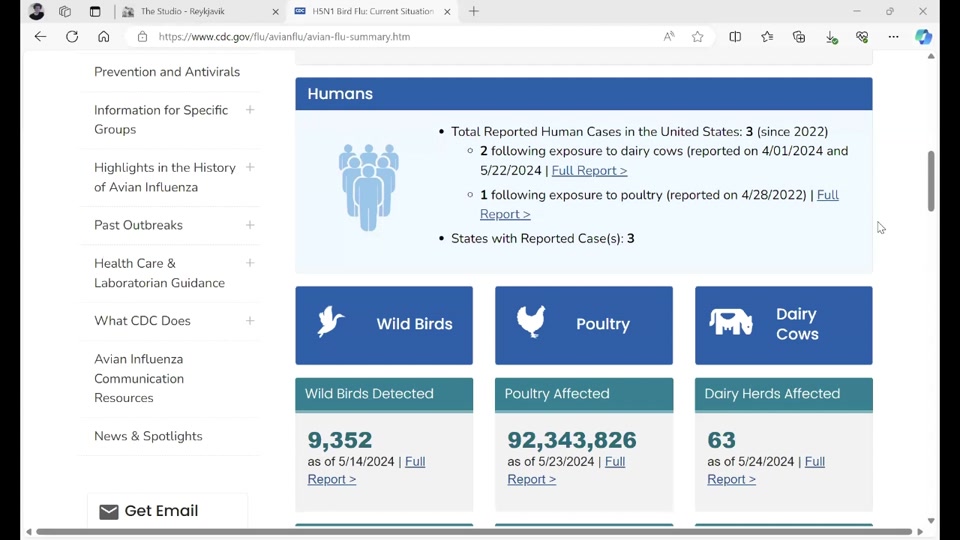Expand Past Outbreaks menu section
960x540 pixels.
click(250, 225)
